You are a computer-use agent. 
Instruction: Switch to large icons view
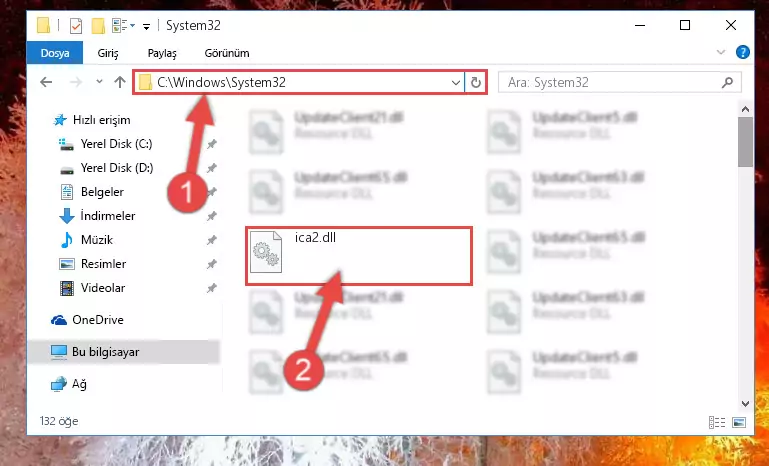(739, 422)
